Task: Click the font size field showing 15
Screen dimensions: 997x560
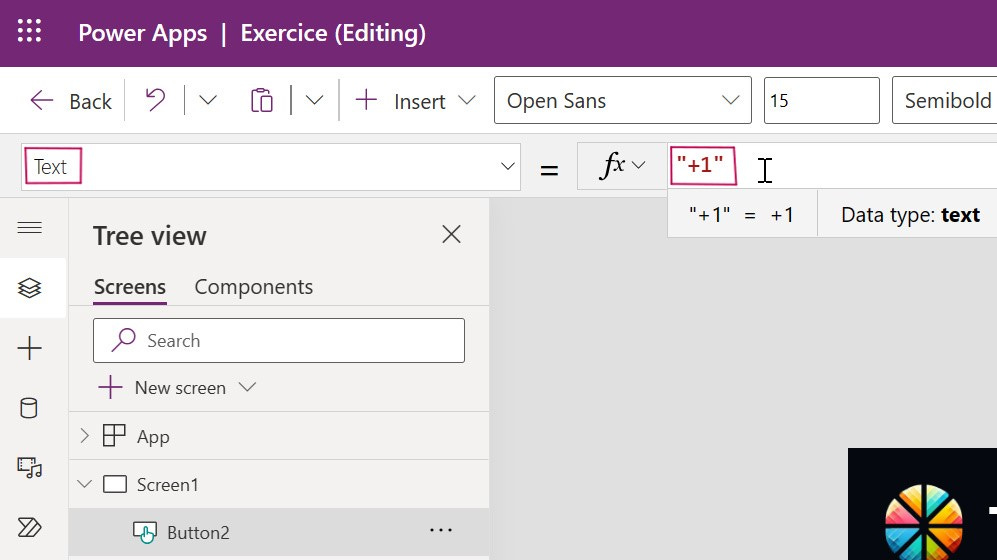Action: click(x=822, y=100)
